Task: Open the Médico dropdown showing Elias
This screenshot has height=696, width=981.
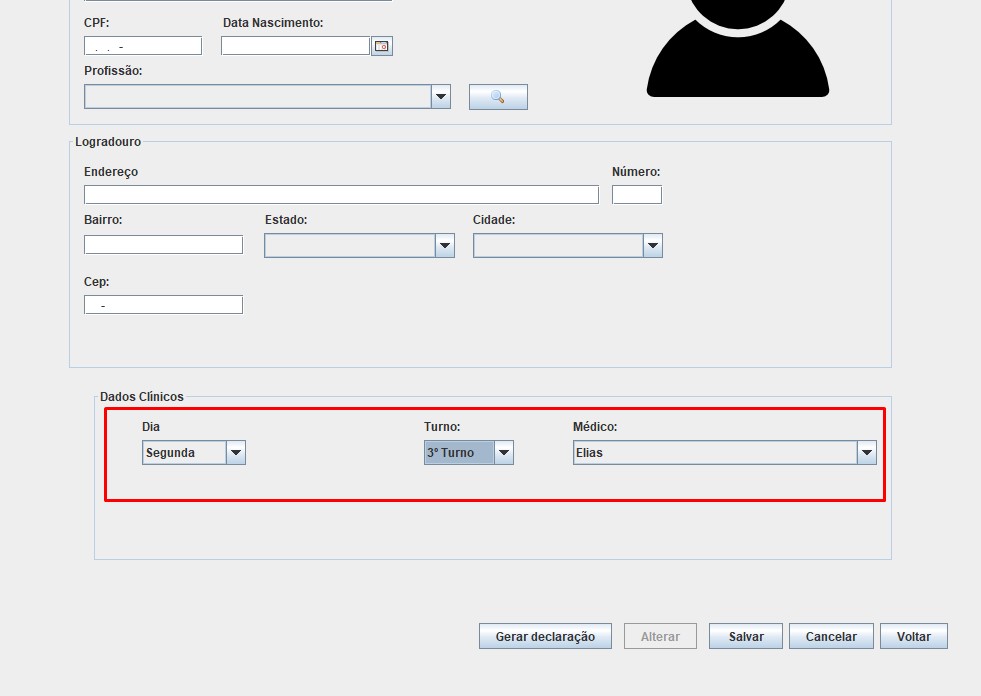Action: (724, 453)
